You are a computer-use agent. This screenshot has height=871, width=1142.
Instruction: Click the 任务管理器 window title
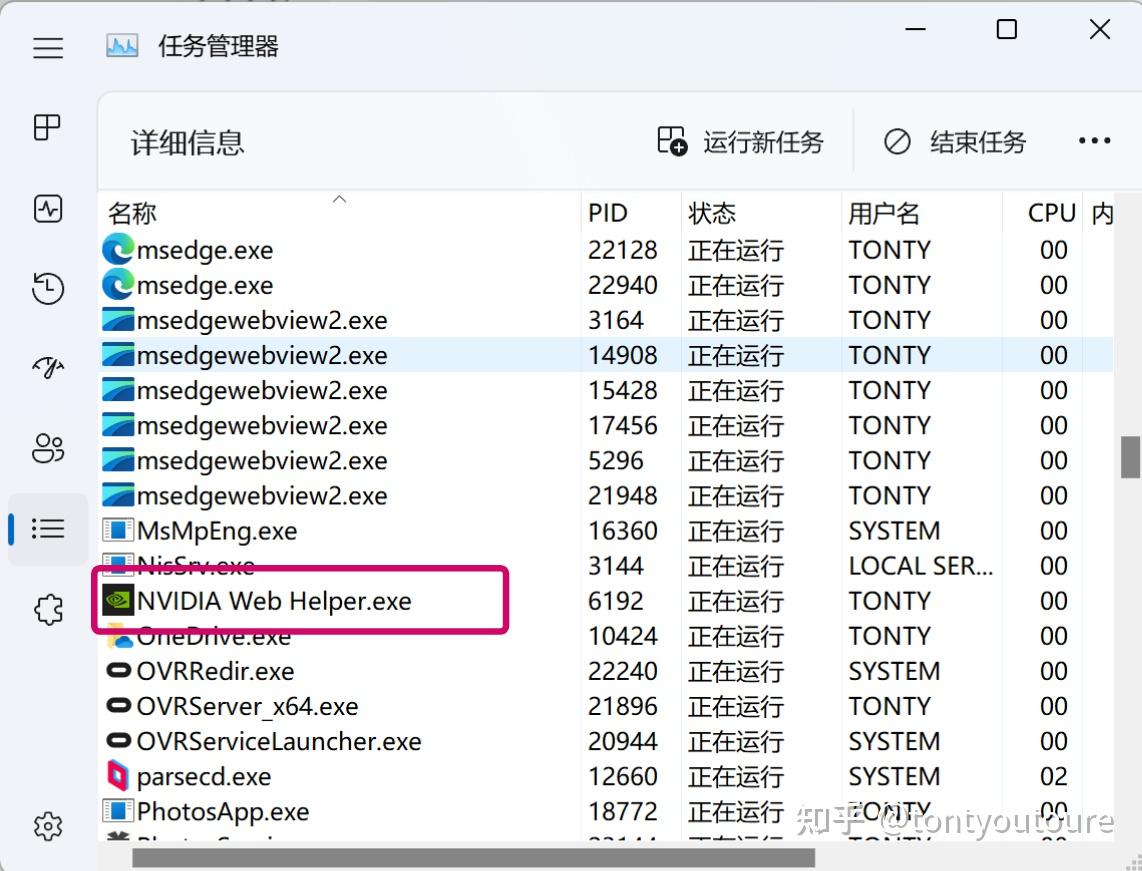point(218,46)
